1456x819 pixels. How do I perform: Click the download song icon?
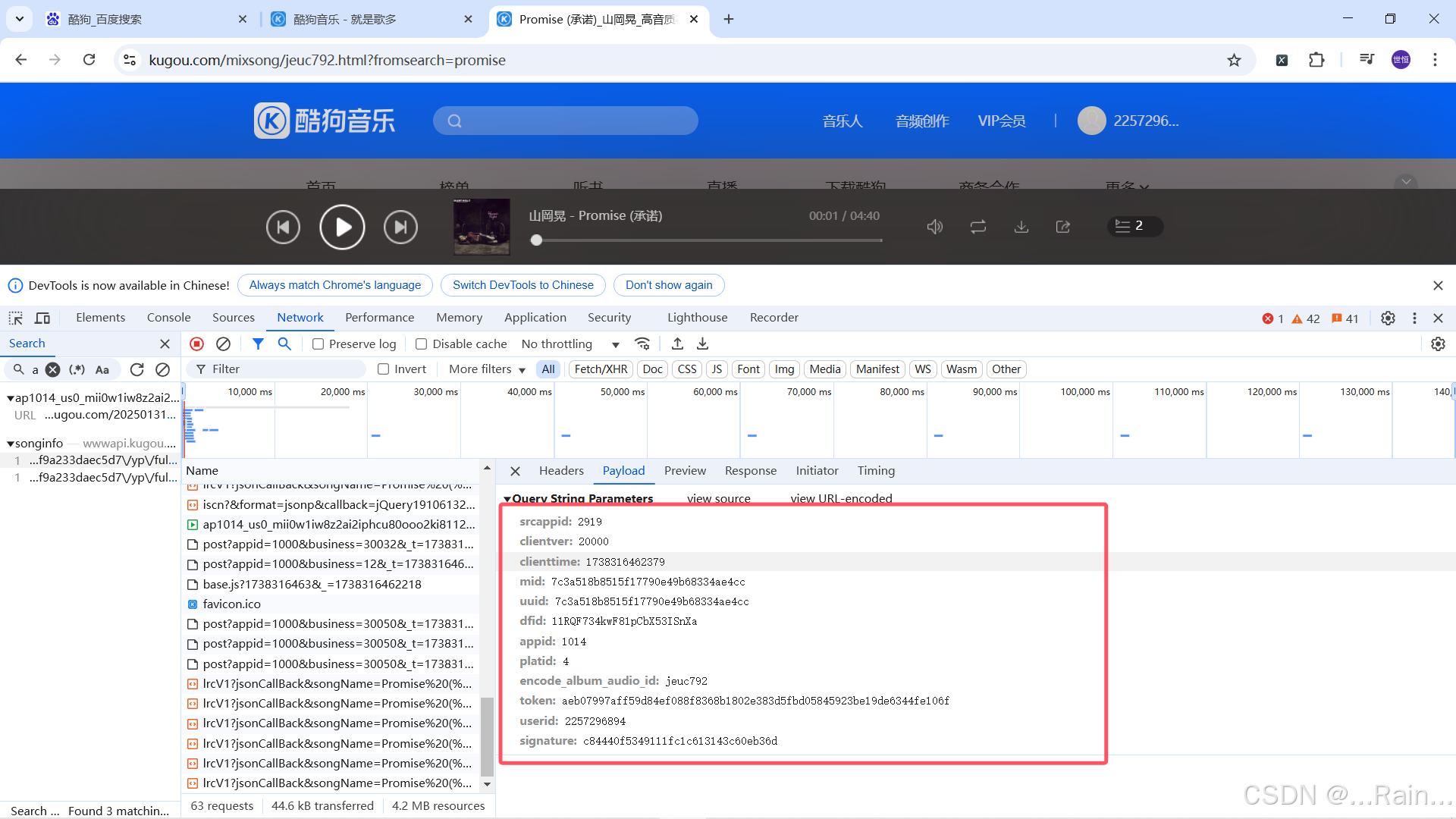[1021, 227]
